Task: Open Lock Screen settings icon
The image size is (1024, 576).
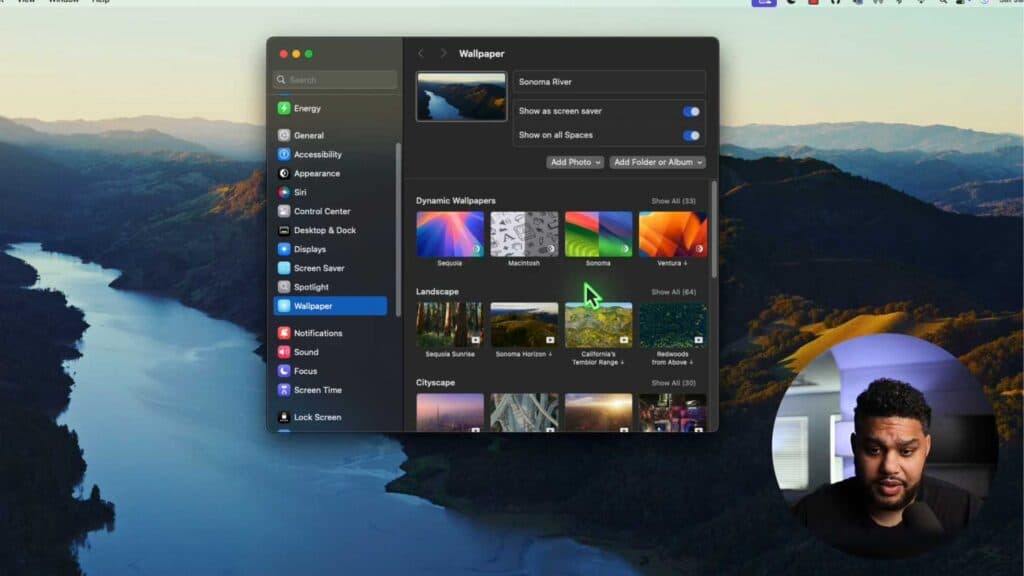Action: tap(283, 417)
